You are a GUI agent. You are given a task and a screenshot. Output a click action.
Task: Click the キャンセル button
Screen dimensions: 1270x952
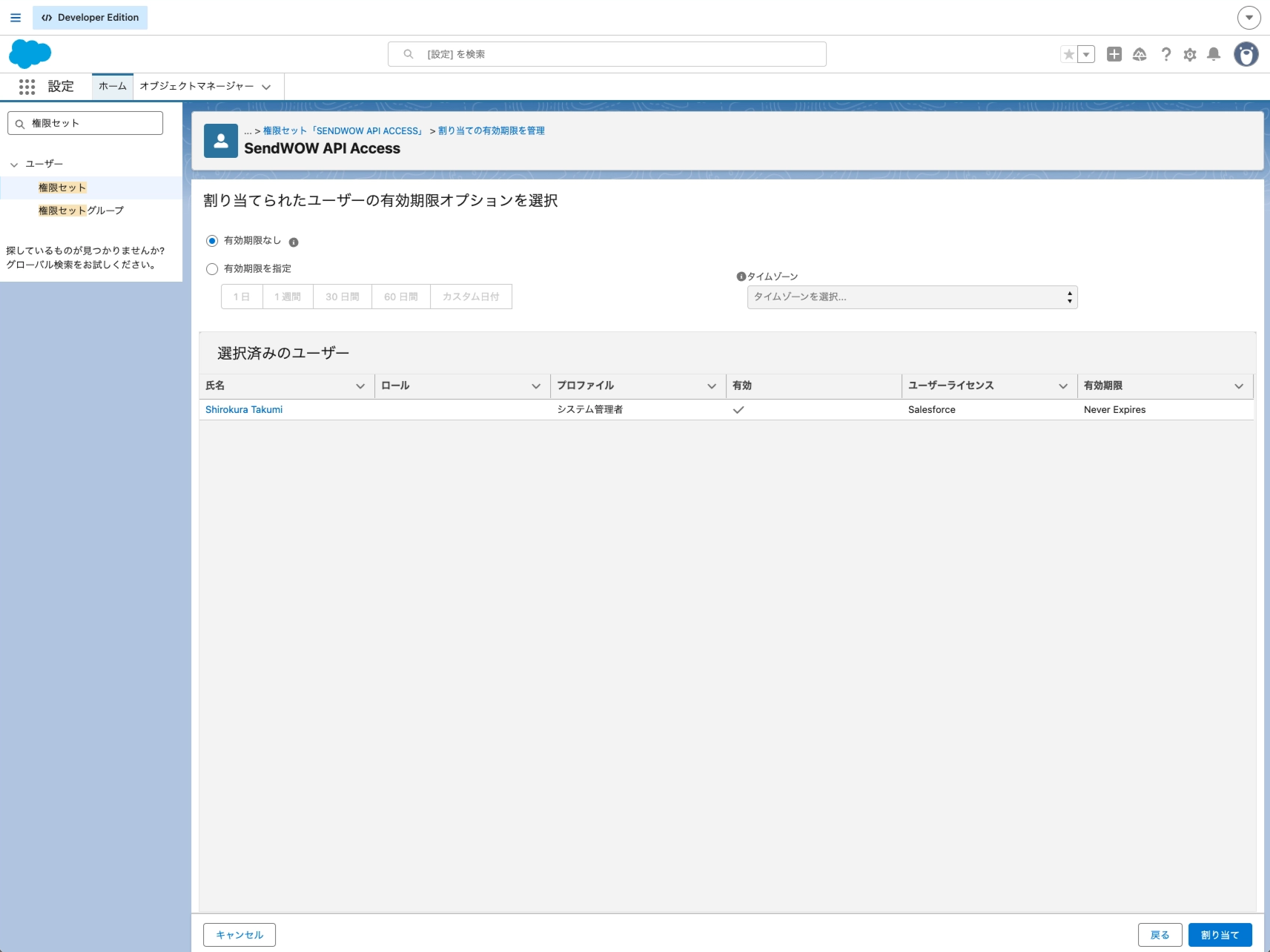click(x=239, y=935)
